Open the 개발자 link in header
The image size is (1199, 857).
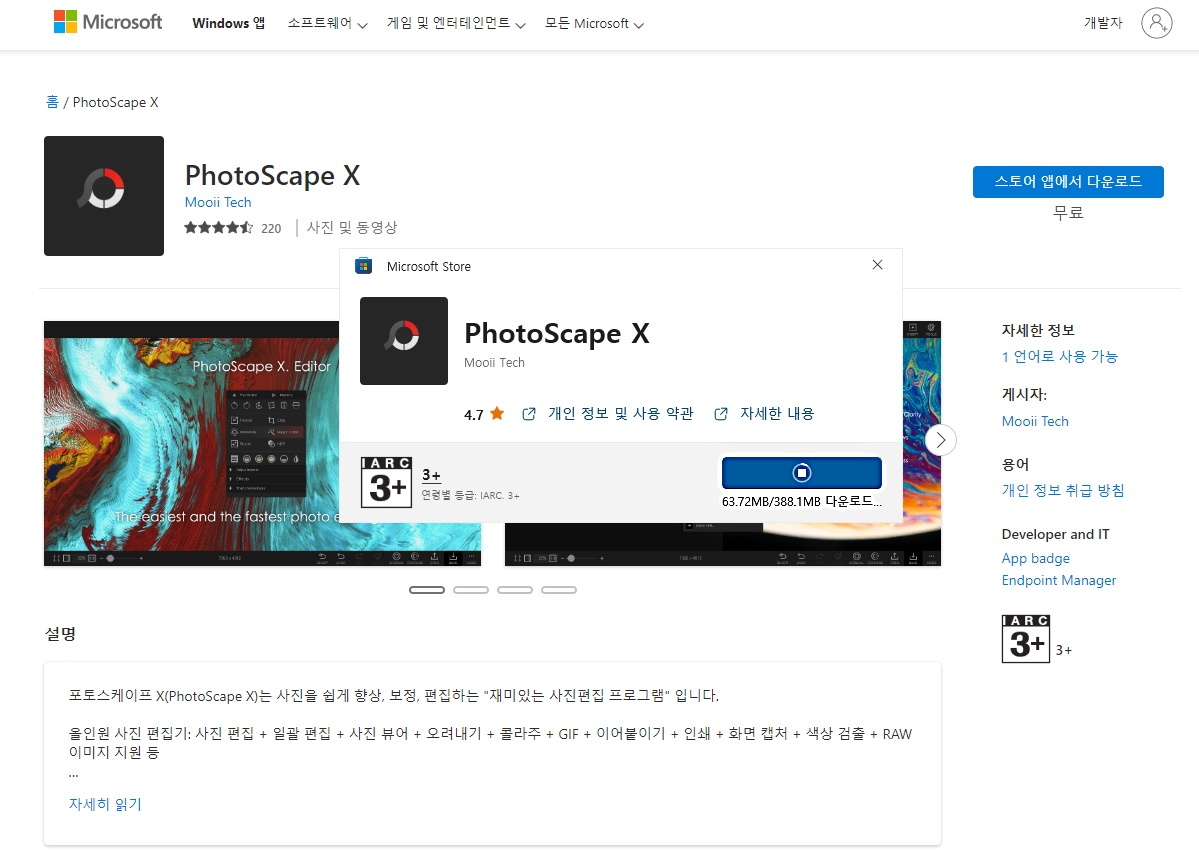(1103, 23)
